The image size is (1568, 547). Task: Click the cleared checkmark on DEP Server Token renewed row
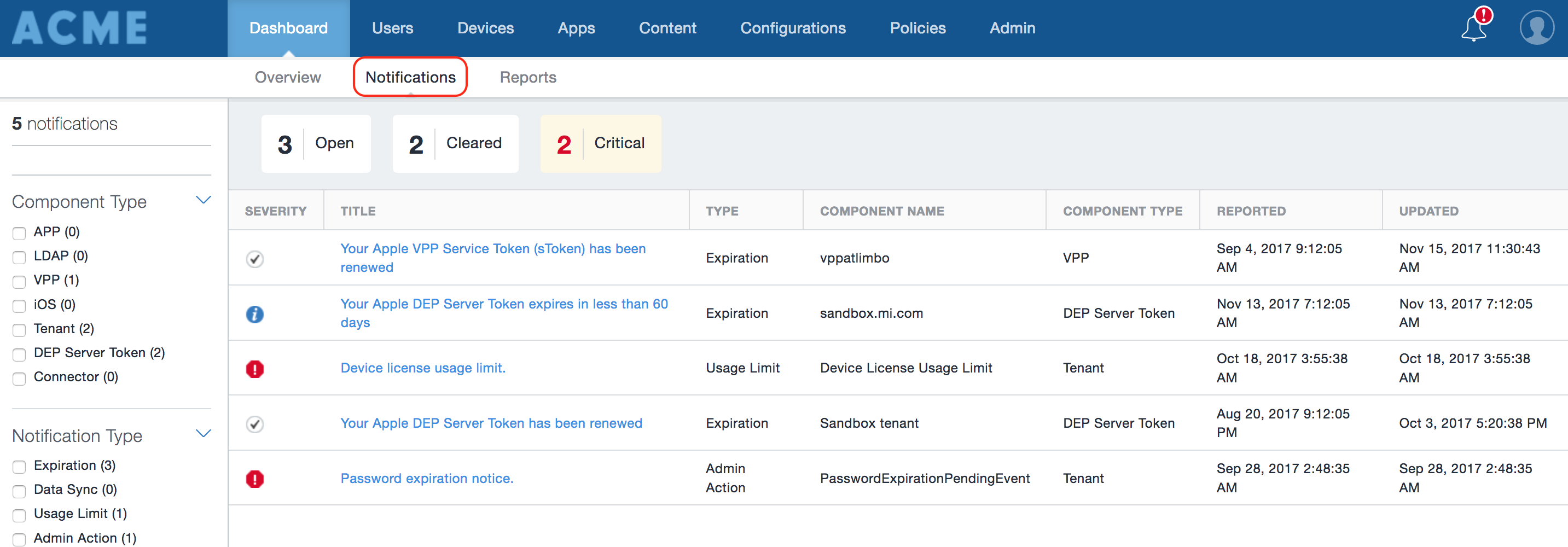[x=255, y=424]
